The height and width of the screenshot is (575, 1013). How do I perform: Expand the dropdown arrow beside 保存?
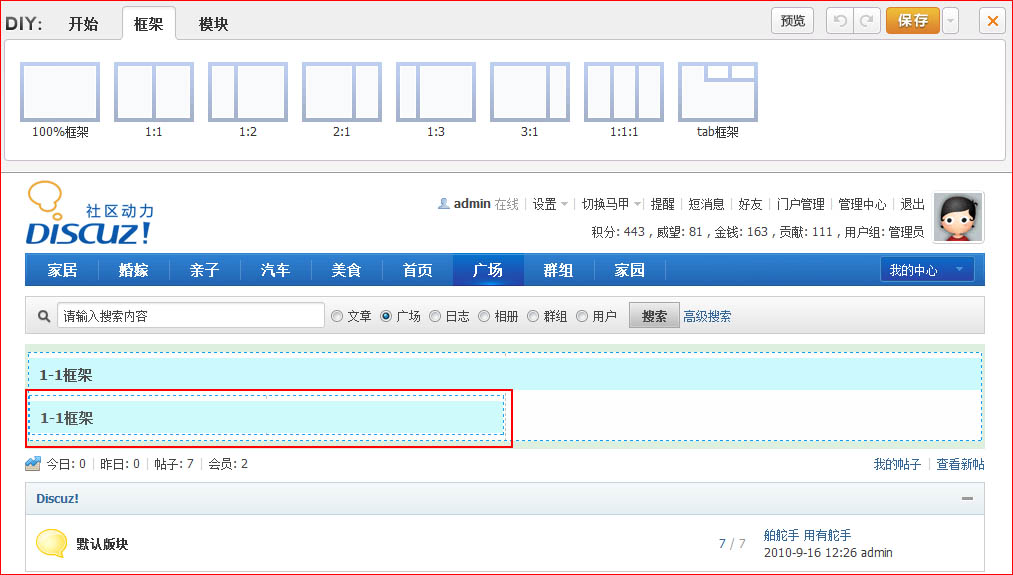(x=950, y=21)
